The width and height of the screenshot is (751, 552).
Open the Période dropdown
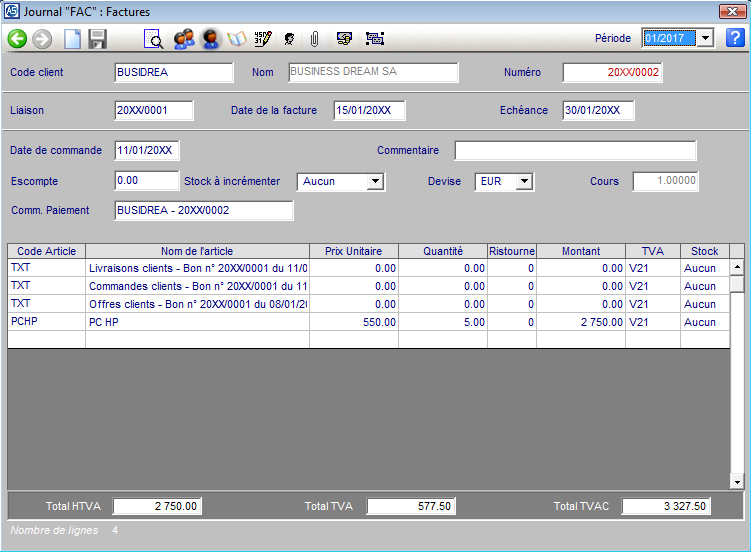click(705, 38)
